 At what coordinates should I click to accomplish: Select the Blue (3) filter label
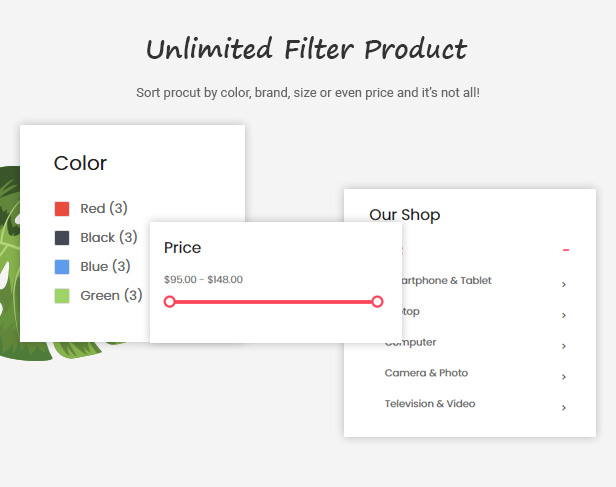click(x=105, y=266)
